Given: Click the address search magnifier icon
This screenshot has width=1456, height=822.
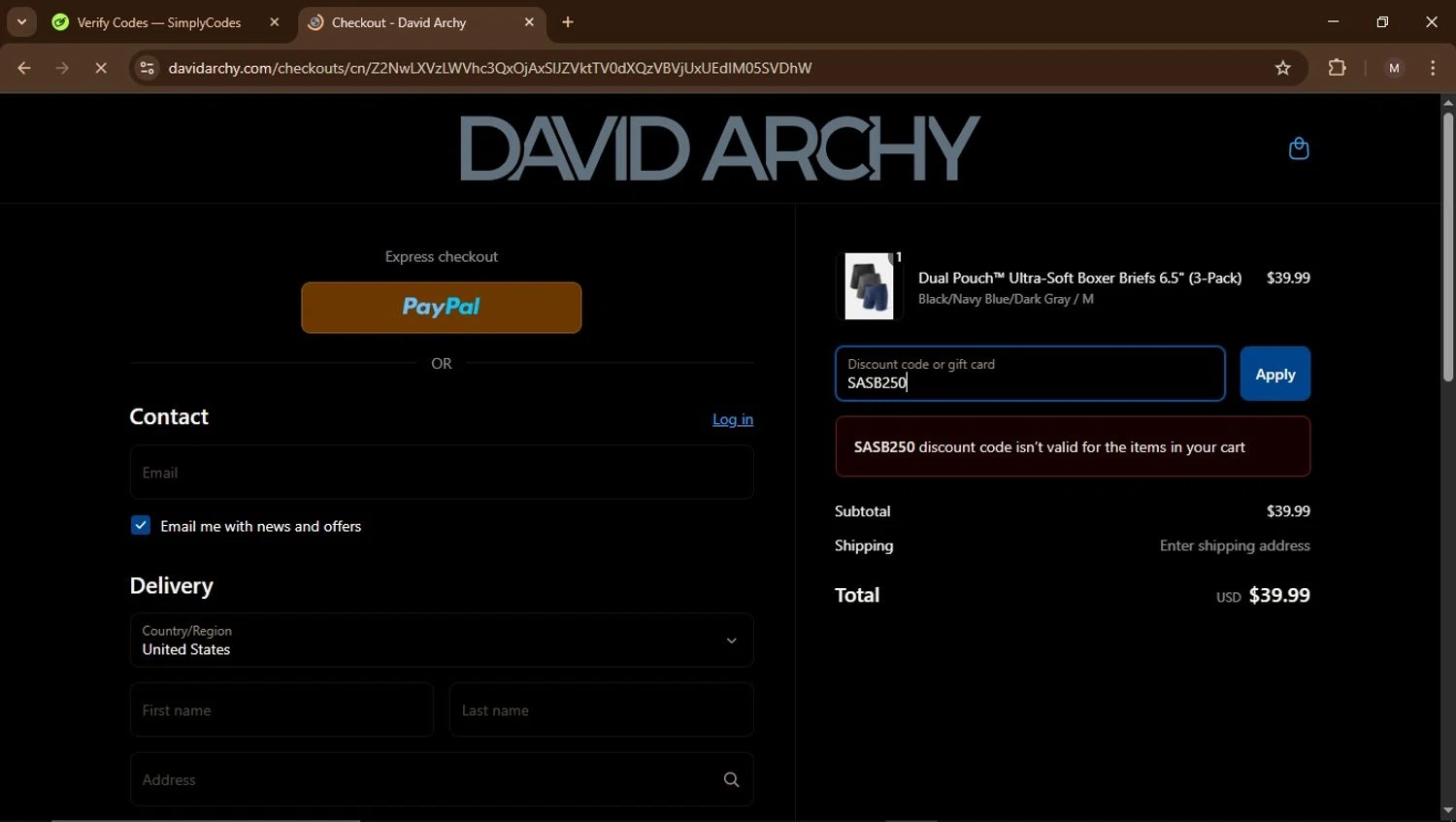Looking at the screenshot, I should tap(731, 779).
